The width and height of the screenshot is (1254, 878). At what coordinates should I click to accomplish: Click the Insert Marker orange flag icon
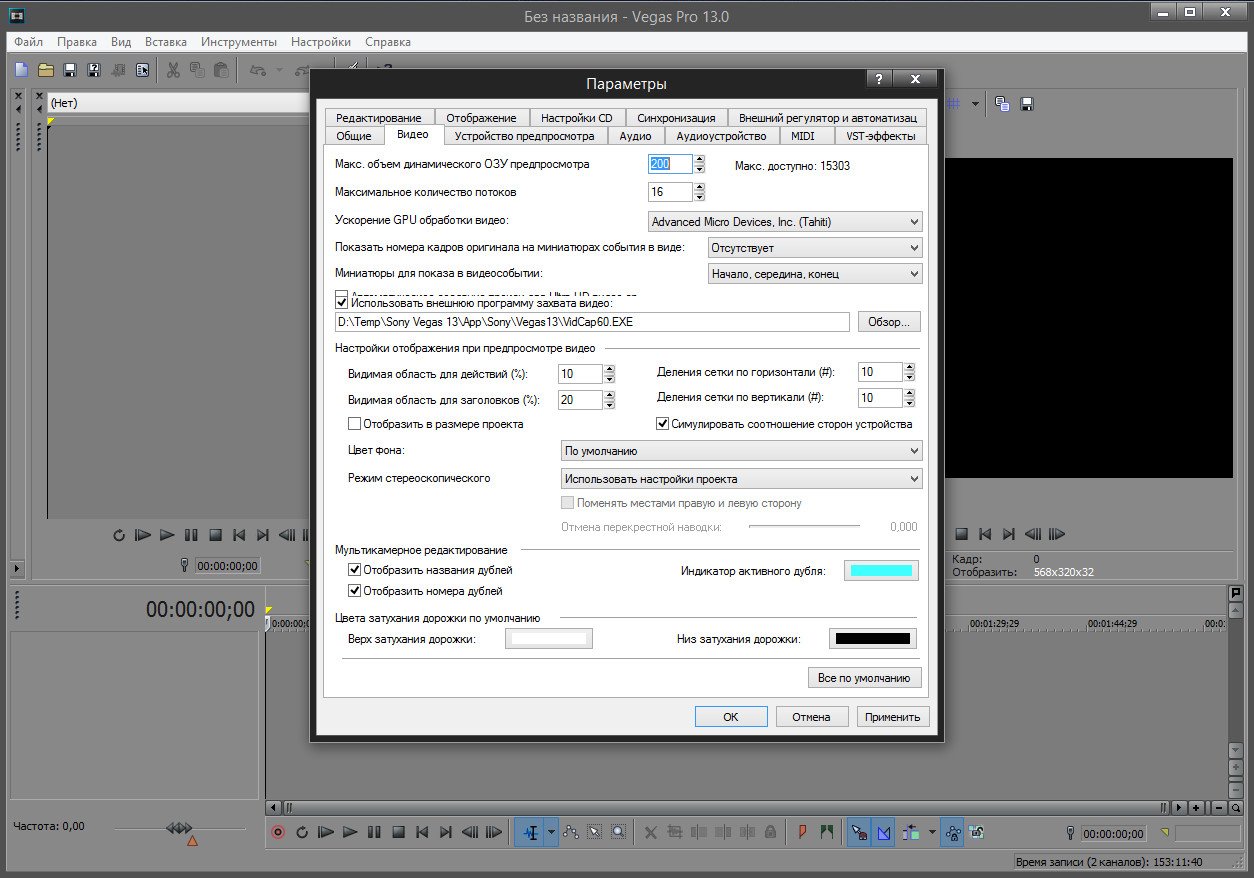click(x=802, y=831)
